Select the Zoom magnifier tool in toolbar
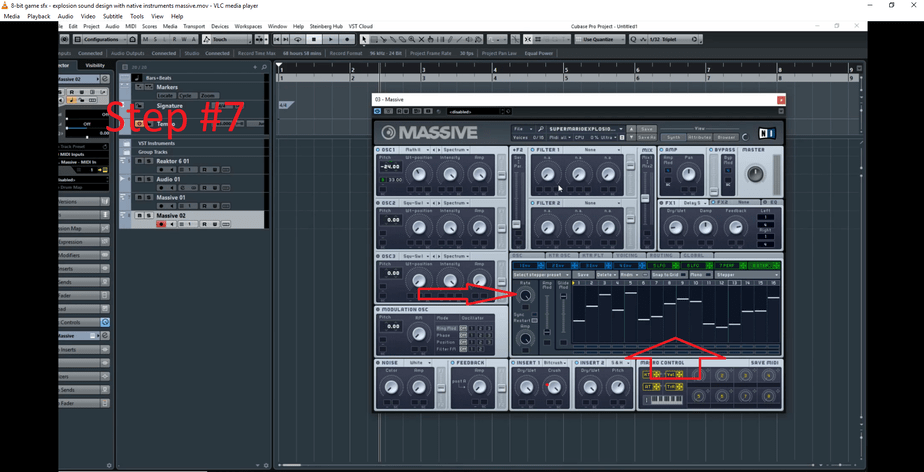 pyautogui.click(x=412, y=39)
